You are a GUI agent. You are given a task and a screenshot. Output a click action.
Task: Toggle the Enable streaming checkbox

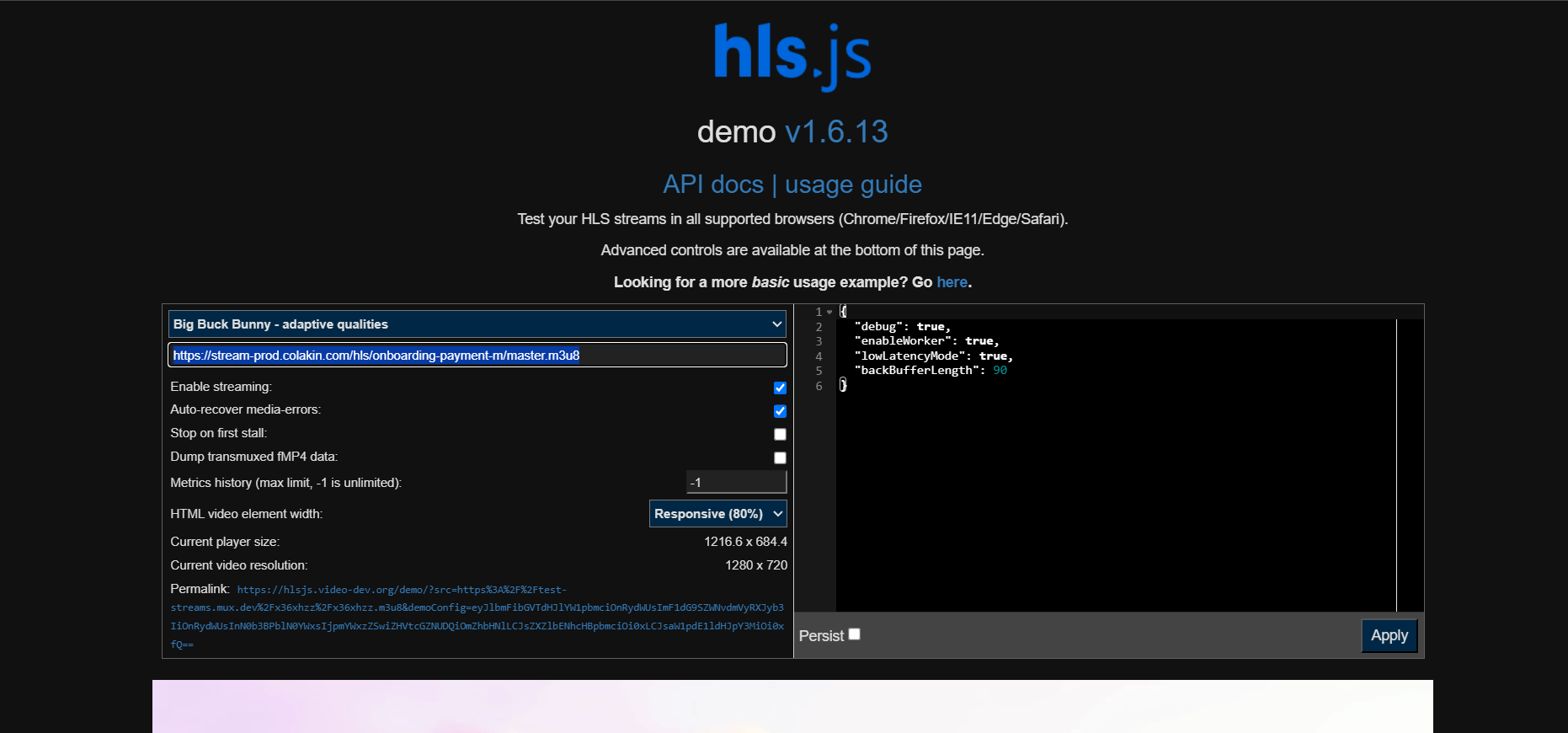[780, 388]
